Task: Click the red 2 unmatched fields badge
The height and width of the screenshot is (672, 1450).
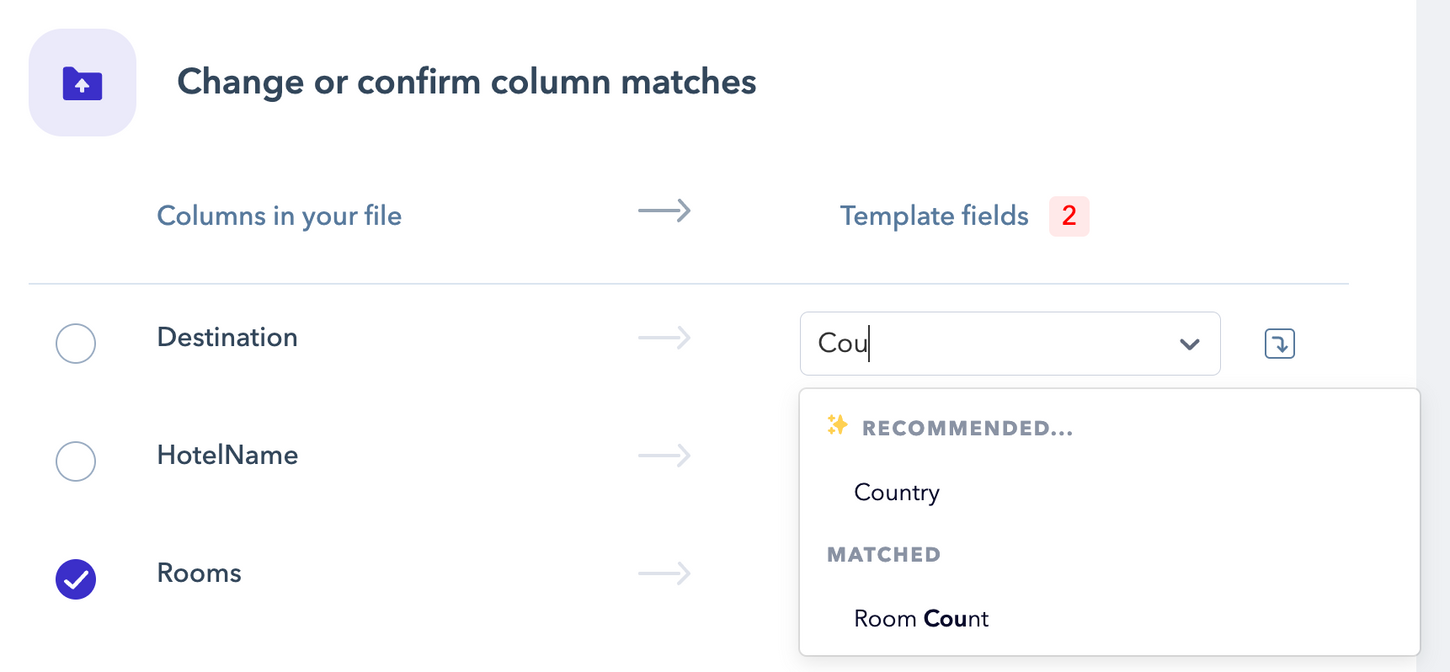Action: [x=1069, y=216]
